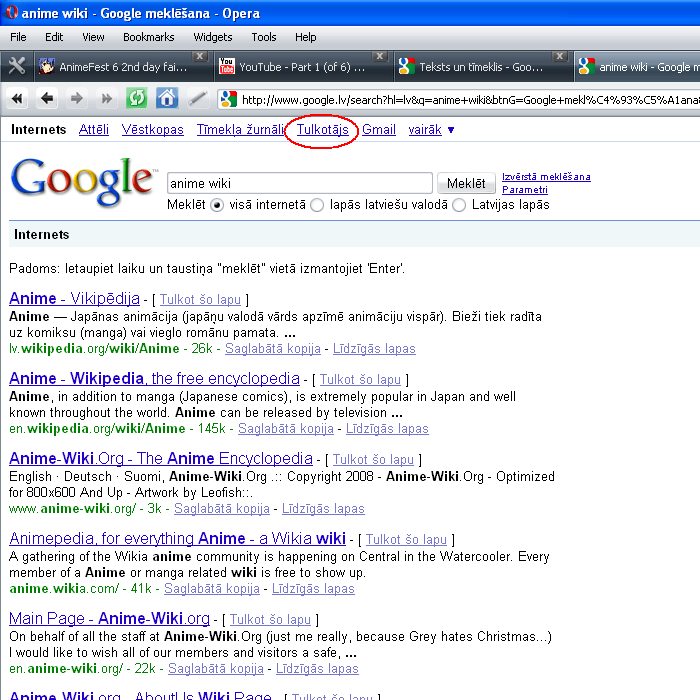Screen dimensions: 700x700
Task: Click the Meklēt search button
Action: pos(466,183)
